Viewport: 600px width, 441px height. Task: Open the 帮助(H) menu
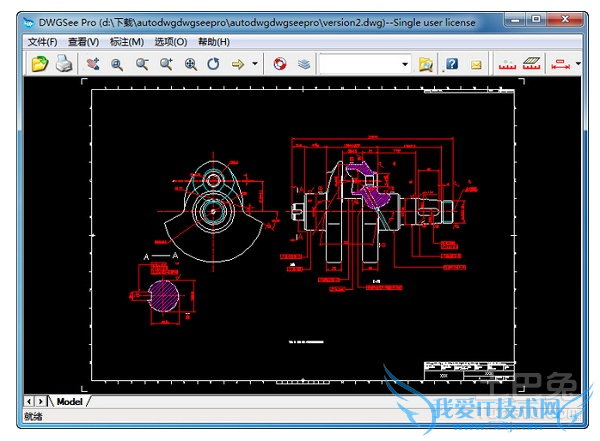(x=213, y=42)
